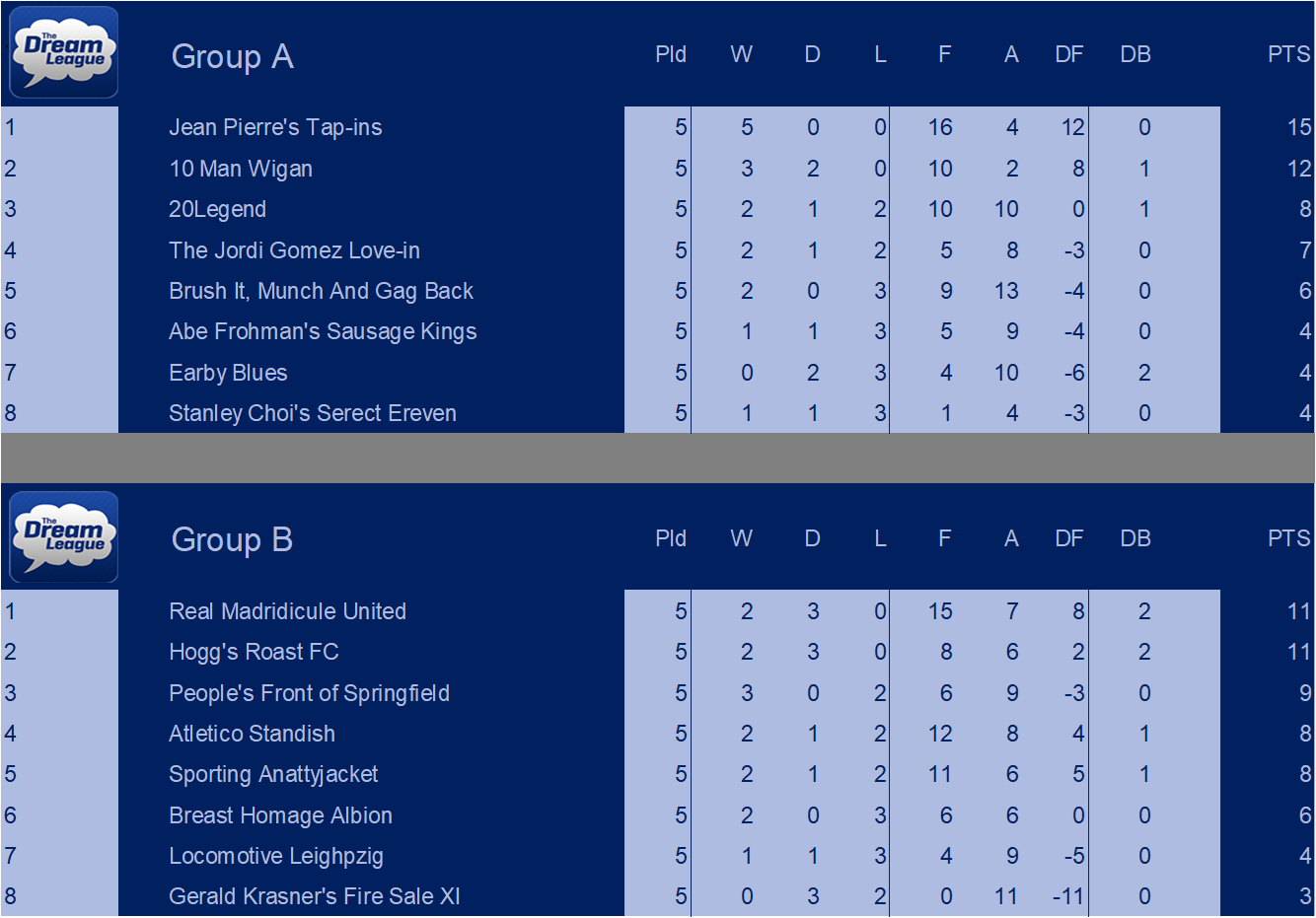Click the Dream League logo beside Group A
Viewport: 1316px width, 918px height.
[64, 53]
